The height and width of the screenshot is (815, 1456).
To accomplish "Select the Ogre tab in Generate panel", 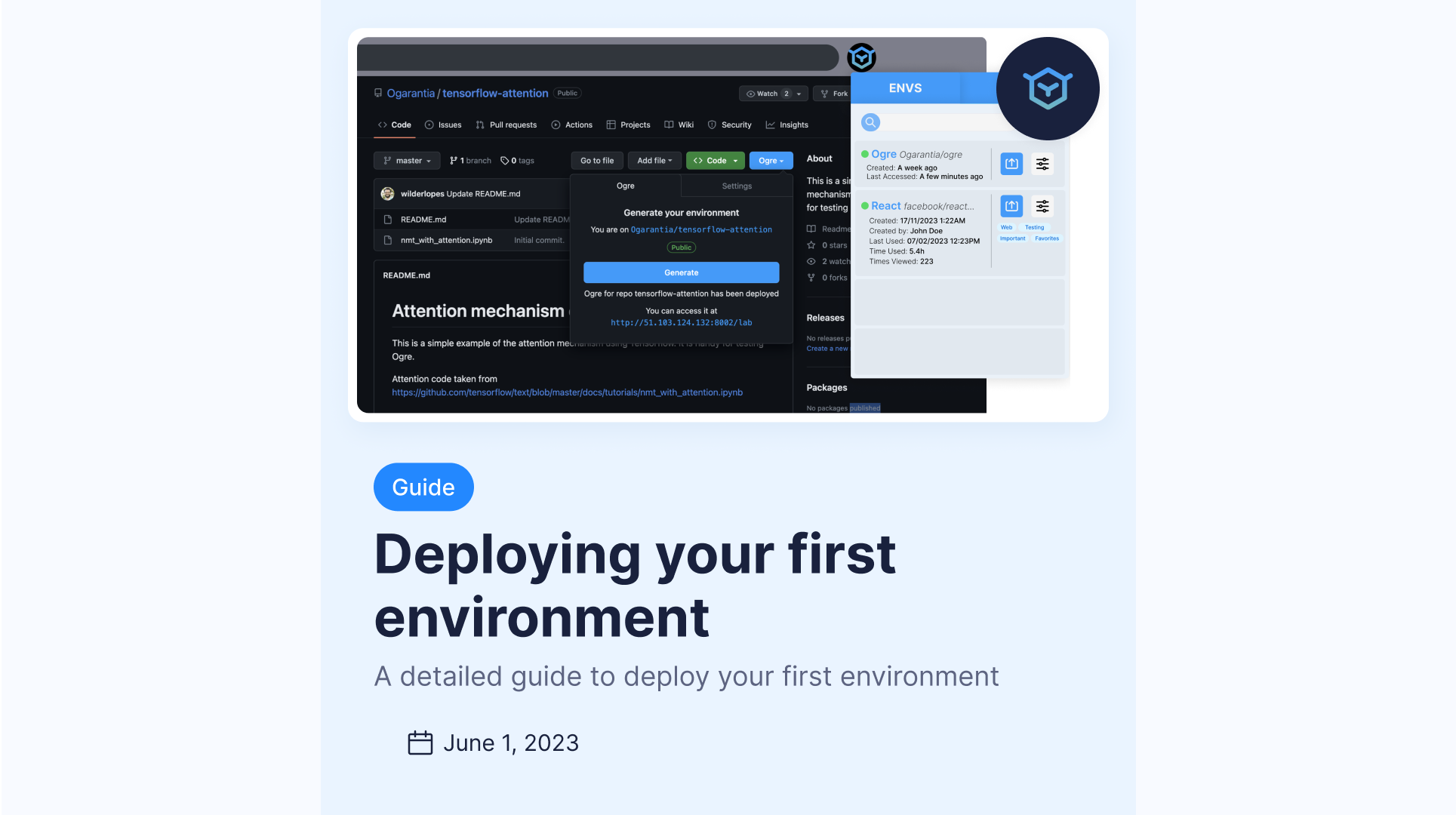I will [625, 185].
